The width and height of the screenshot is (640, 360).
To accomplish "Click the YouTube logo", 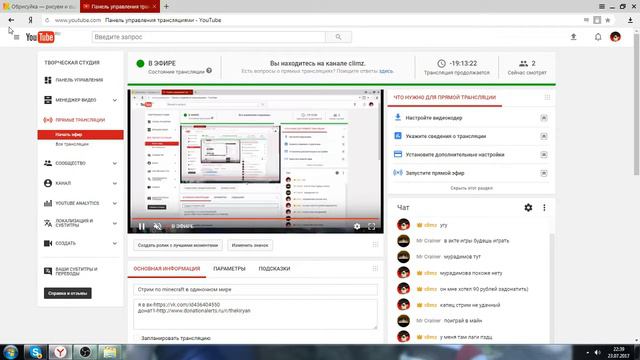I will pos(40,37).
